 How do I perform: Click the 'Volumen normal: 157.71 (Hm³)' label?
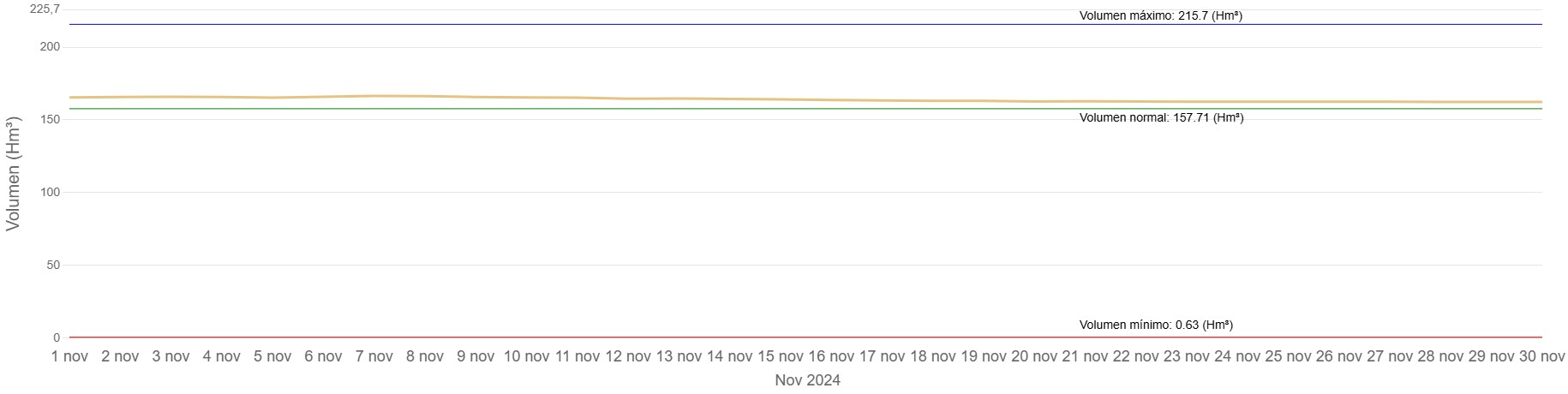tap(1161, 117)
